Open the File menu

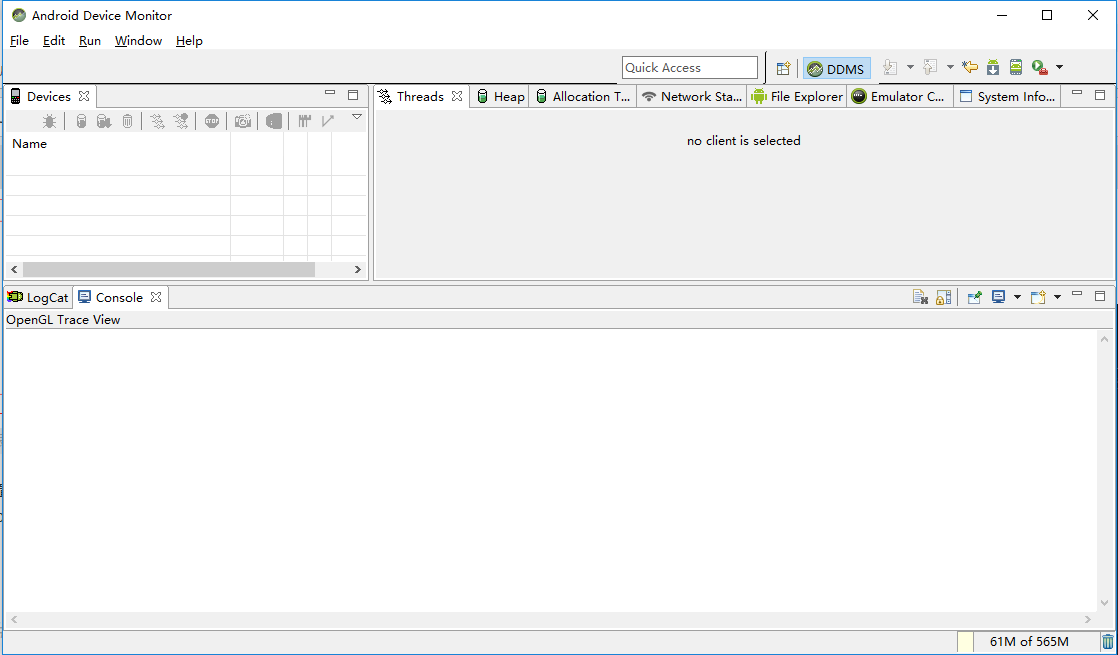pos(19,41)
